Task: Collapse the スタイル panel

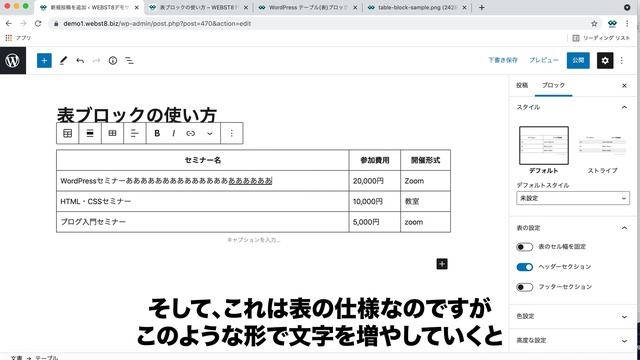Action: coord(624,107)
